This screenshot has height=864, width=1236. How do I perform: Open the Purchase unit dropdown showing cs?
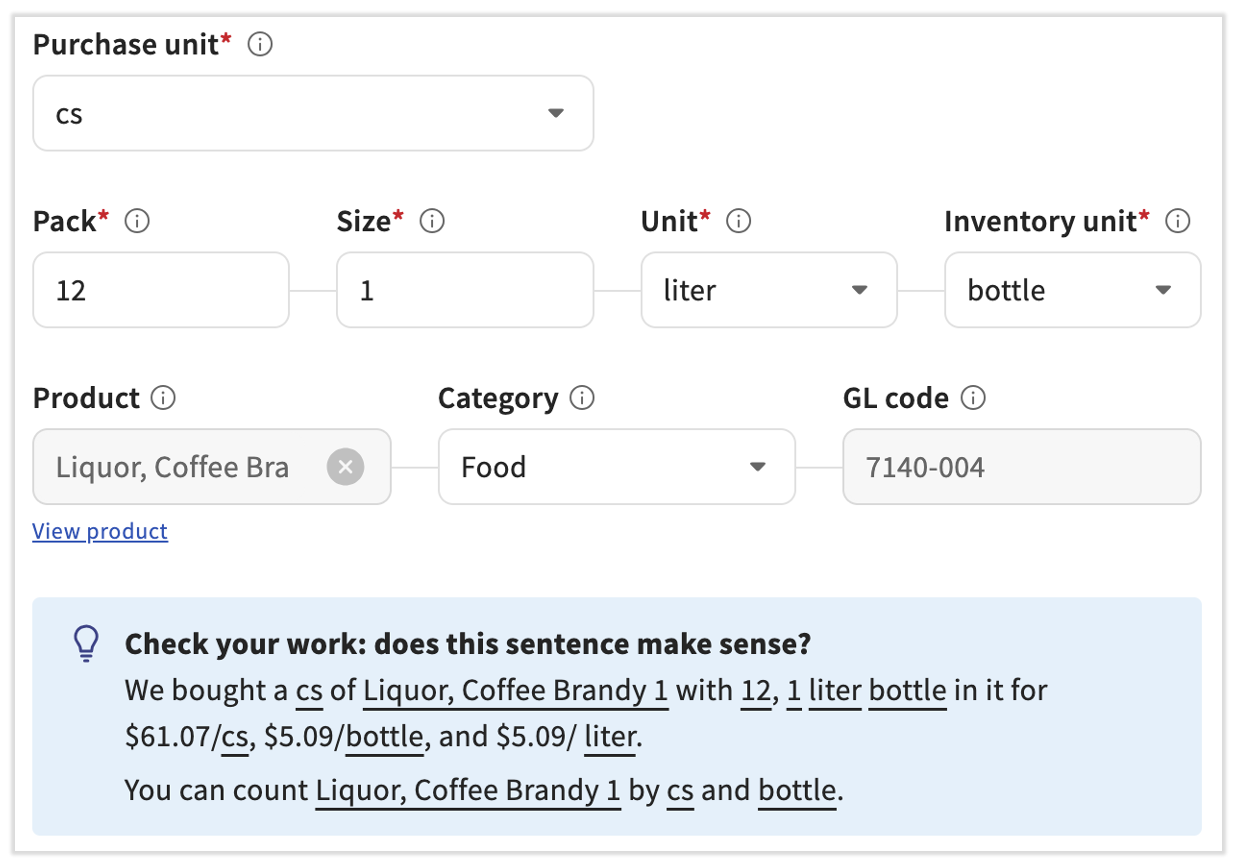point(313,114)
